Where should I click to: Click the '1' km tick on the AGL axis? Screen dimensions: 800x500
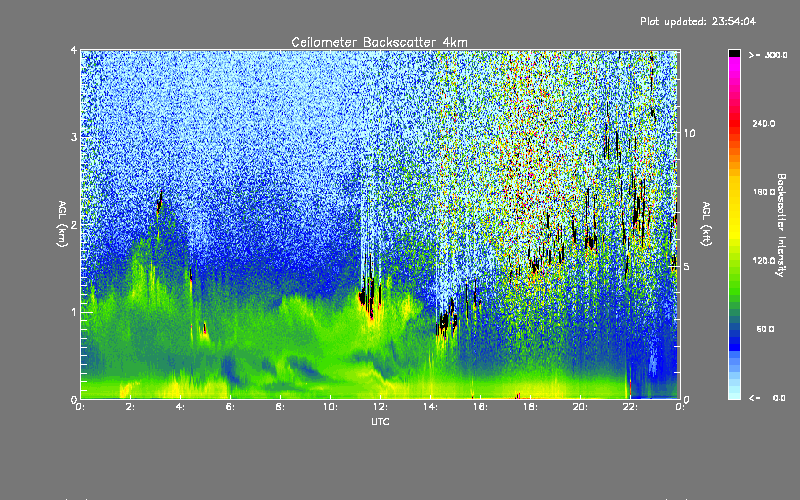(74, 312)
